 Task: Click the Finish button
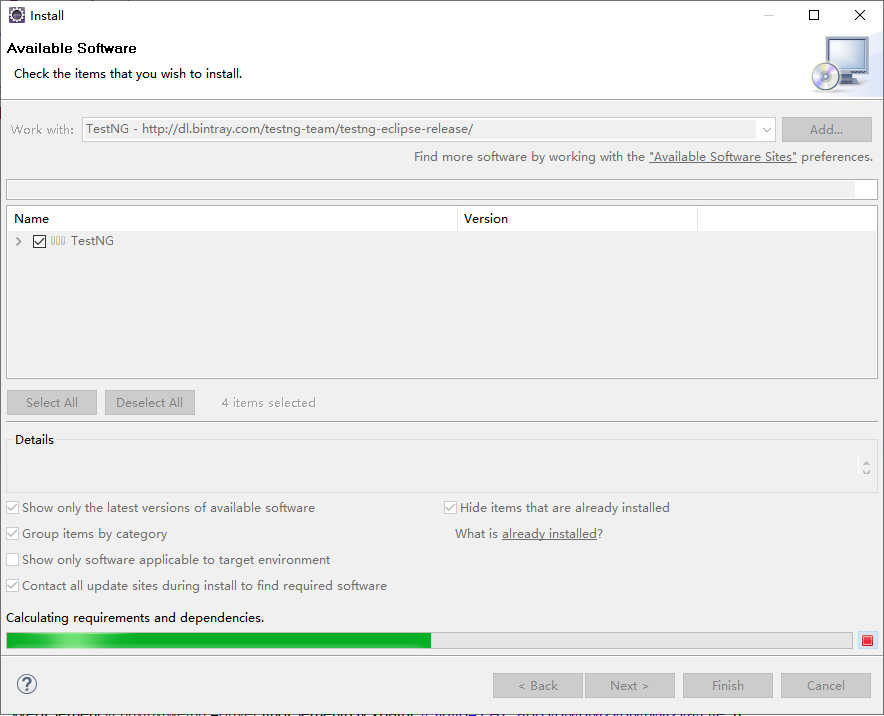tap(728, 686)
